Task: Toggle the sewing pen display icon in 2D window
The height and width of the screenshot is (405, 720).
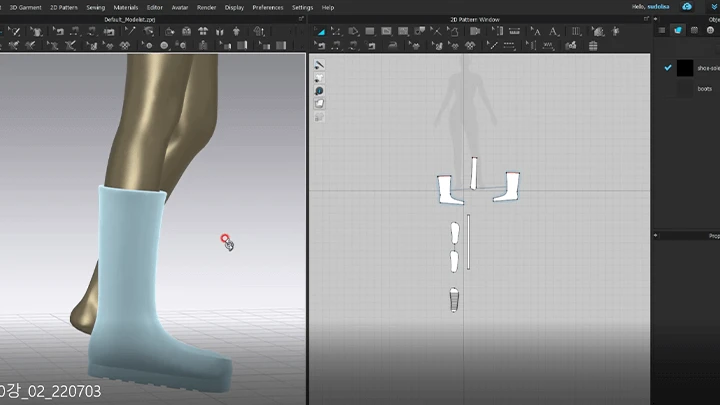Action: [x=319, y=65]
